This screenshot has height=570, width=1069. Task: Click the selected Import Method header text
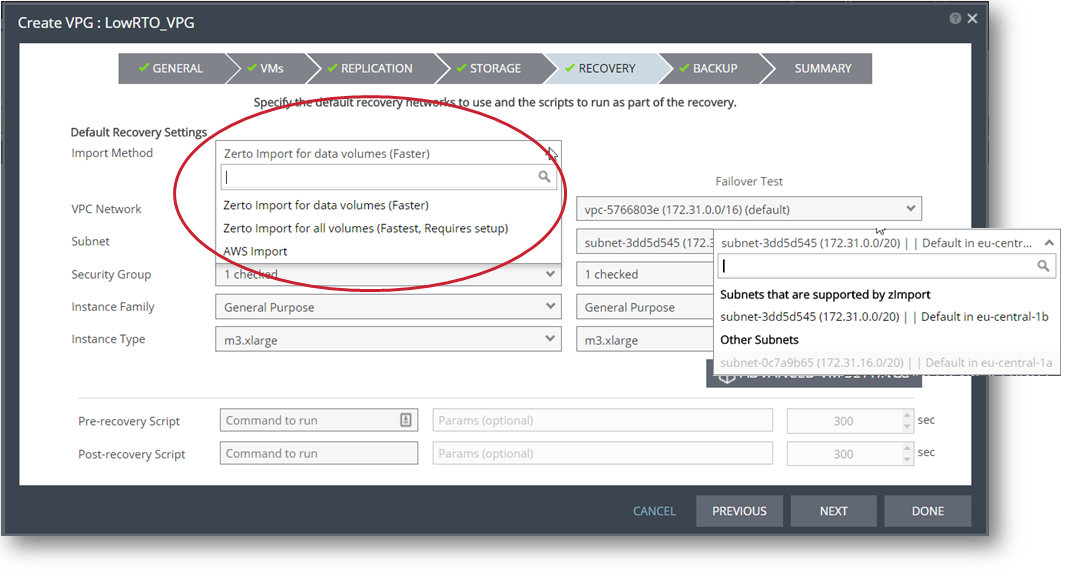click(x=327, y=154)
